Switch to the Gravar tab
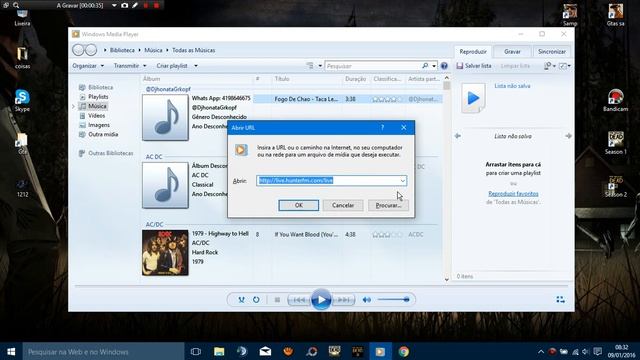 pos(512,52)
